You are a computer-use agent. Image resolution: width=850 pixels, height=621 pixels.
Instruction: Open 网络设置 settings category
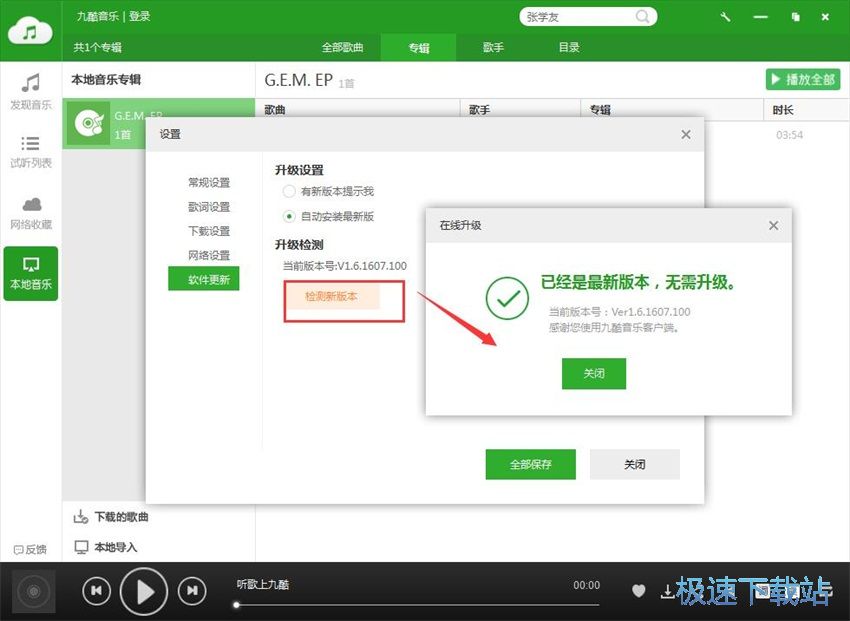(x=209, y=255)
